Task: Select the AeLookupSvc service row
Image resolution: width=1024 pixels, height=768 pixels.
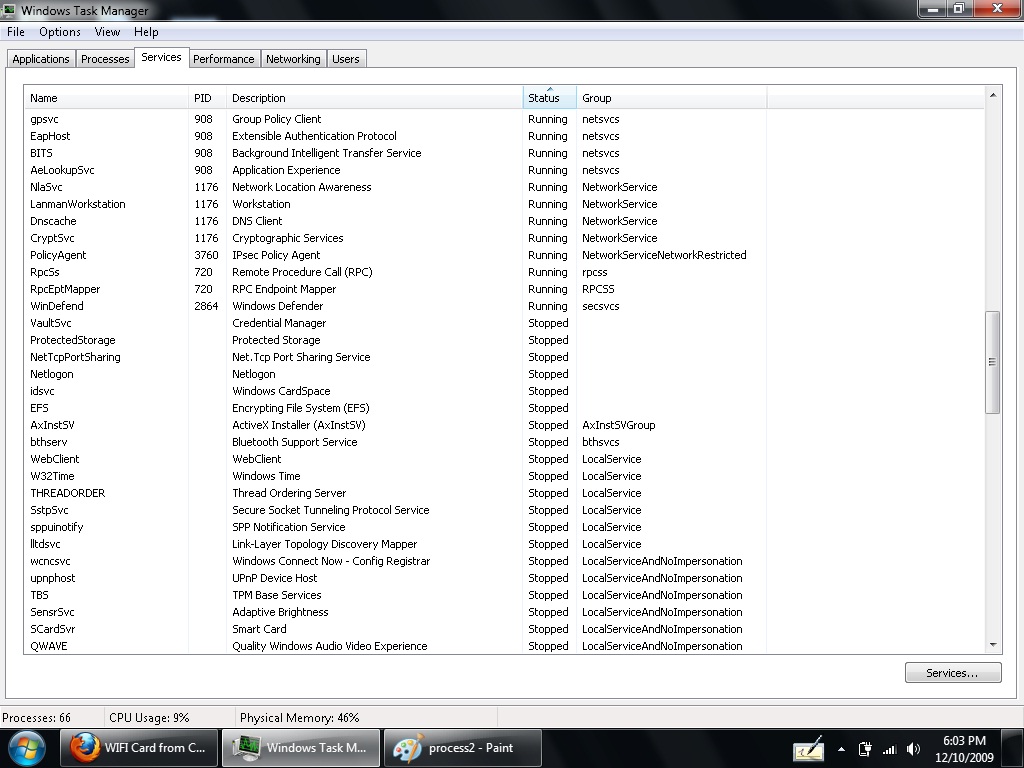Action: pyautogui.click(x=504, y=170)
